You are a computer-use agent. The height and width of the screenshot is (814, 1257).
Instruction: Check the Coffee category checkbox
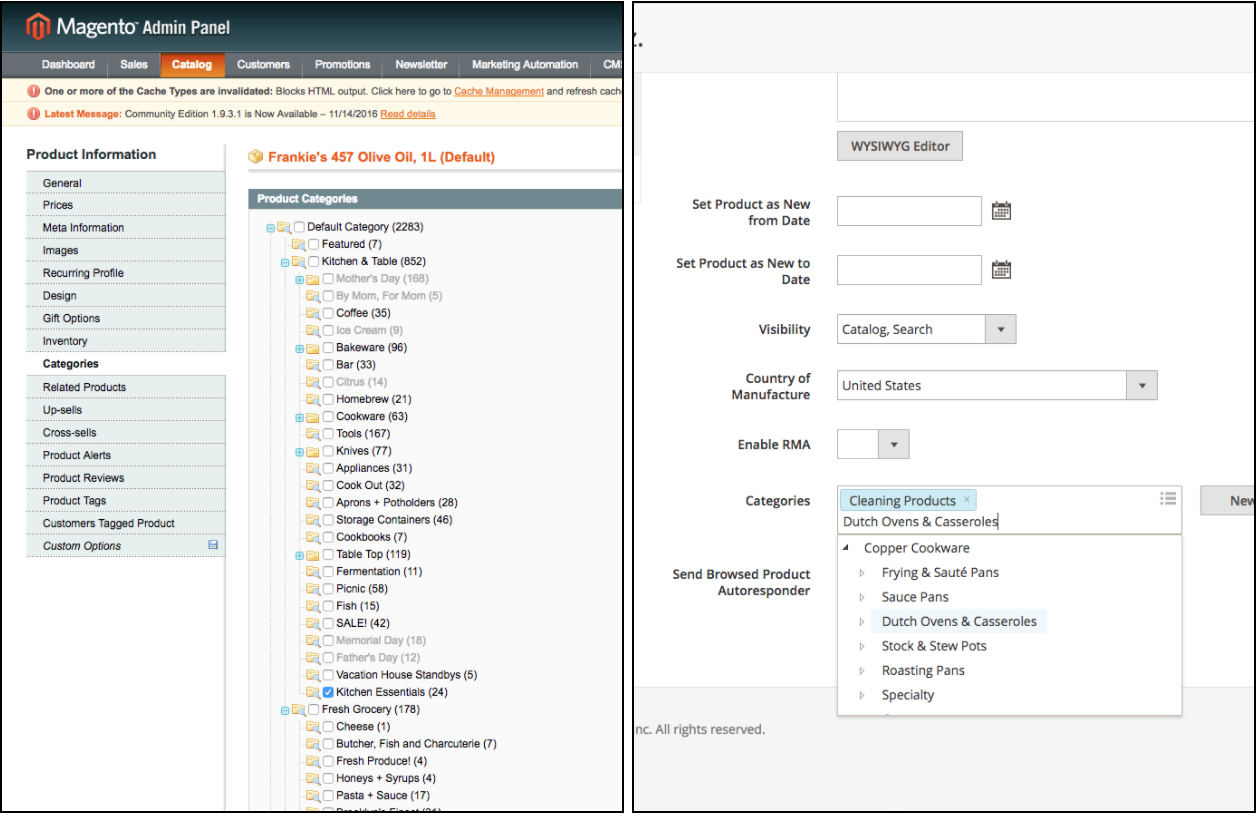click(328, 313)
